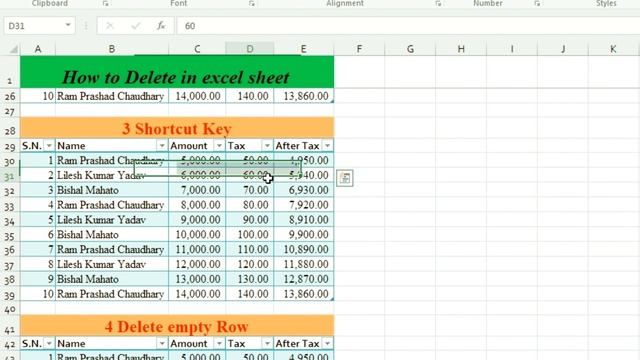Click the tax cell showing 110.00
Viewport: 640px width, 360px height.
pos(250,249)
